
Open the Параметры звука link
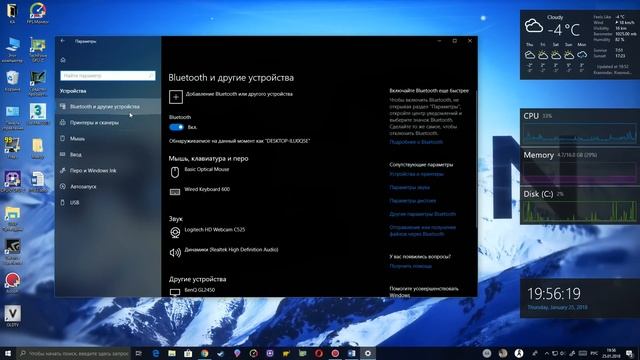[x=409, y=187]
